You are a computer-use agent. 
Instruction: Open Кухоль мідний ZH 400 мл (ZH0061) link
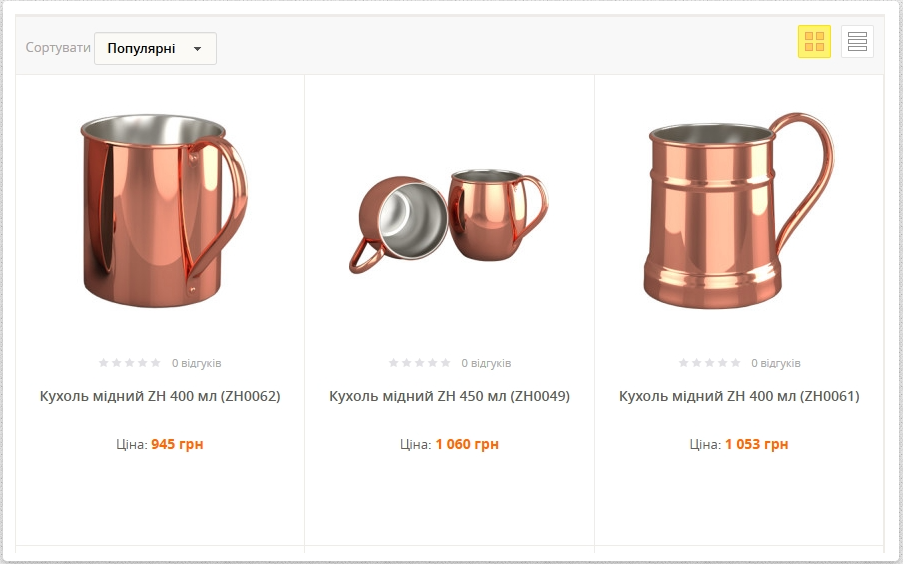pos(739,396)
